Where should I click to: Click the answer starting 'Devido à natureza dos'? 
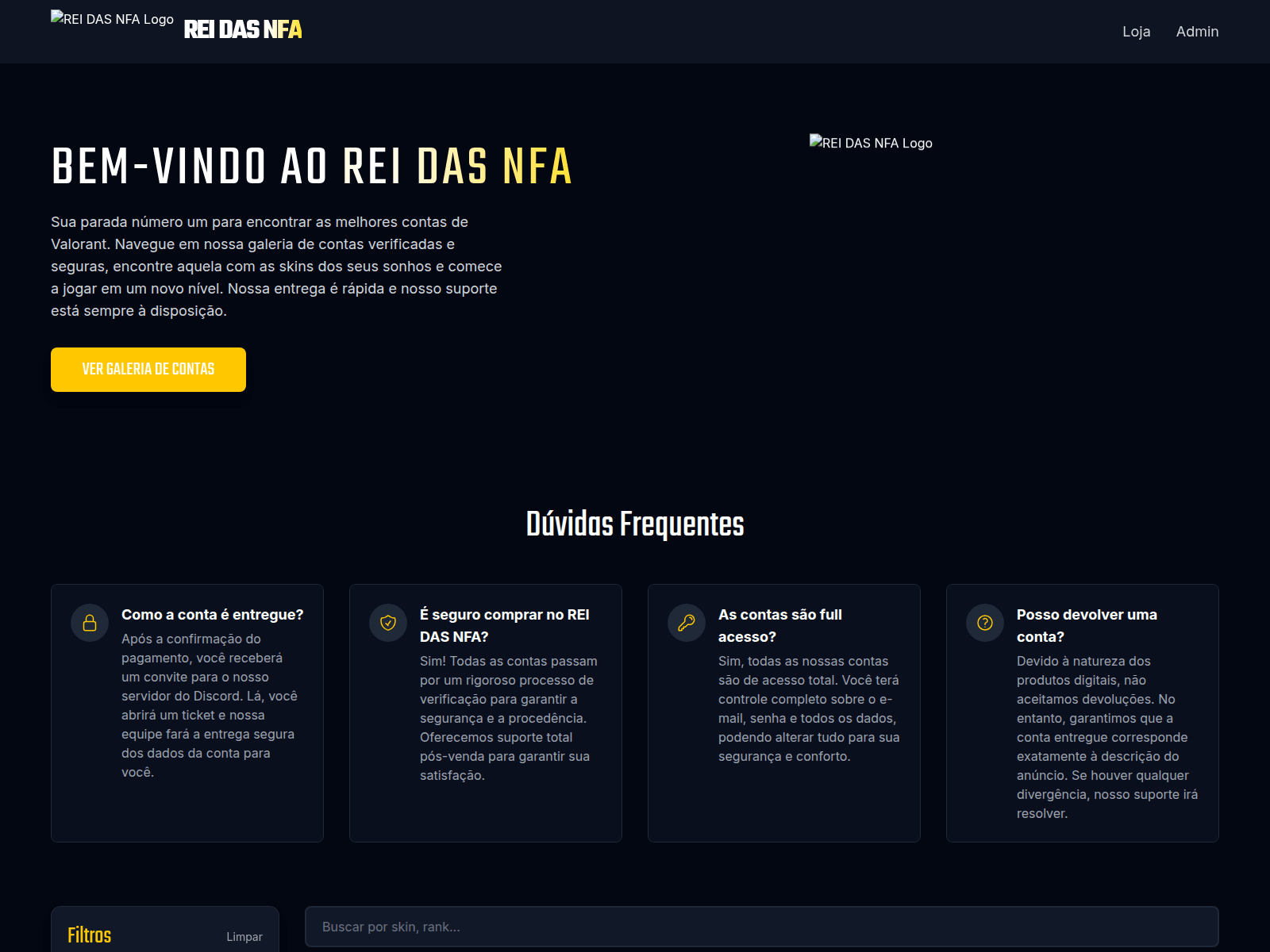tap(1107, 737)
